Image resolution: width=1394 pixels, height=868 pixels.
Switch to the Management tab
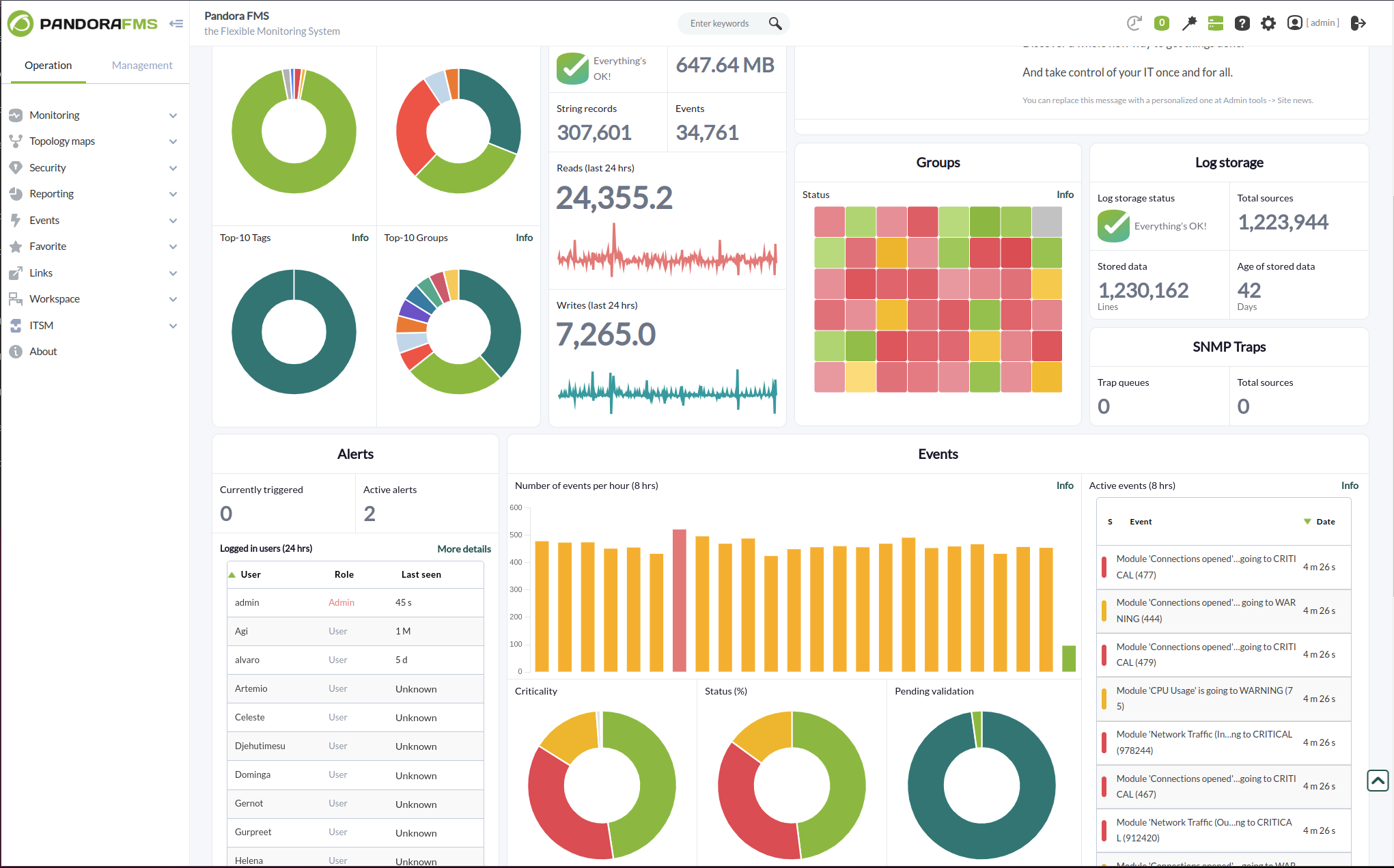pos(140,64)
